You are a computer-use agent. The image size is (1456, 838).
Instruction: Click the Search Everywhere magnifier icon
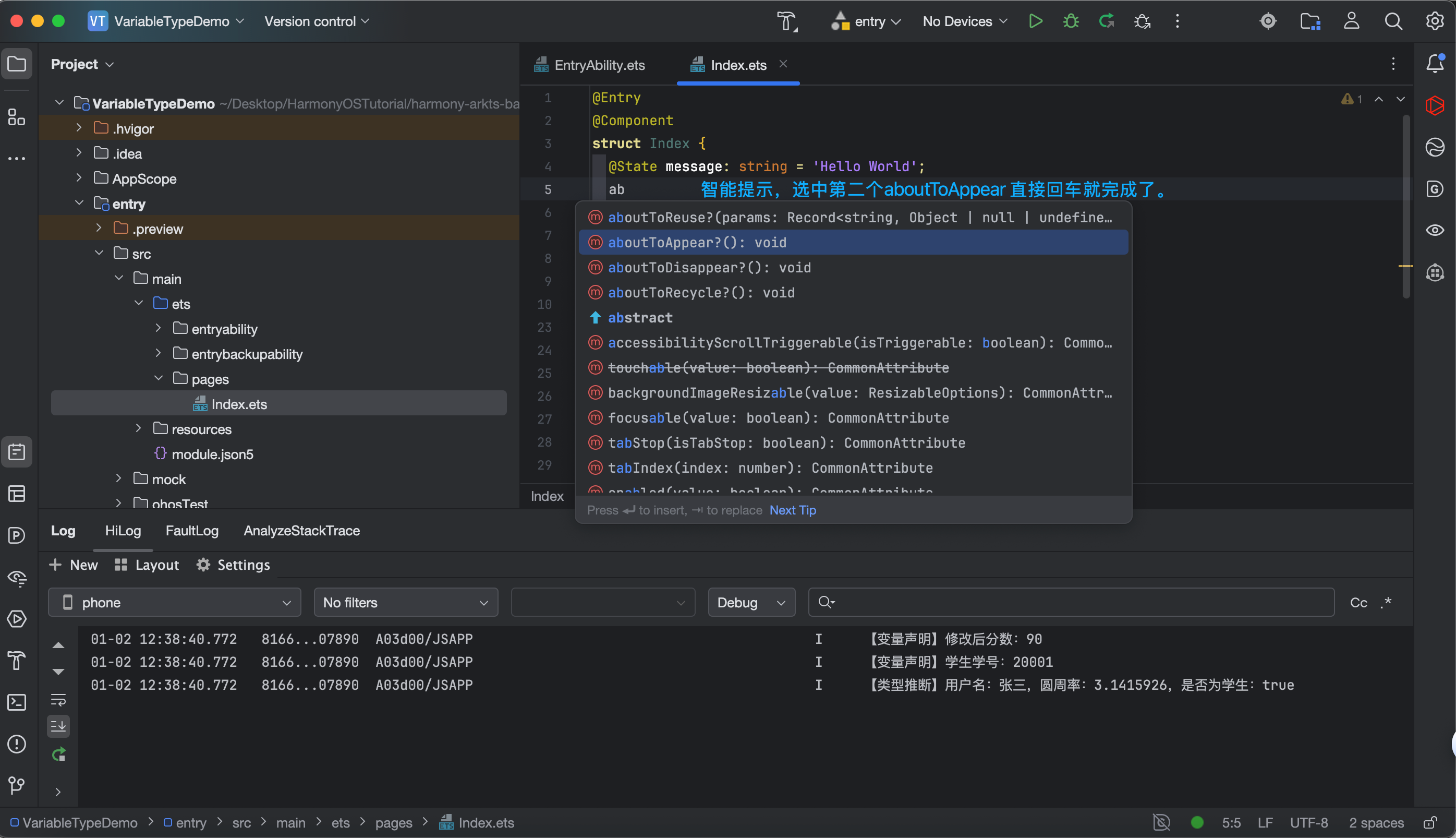(x=1393, y=21)
